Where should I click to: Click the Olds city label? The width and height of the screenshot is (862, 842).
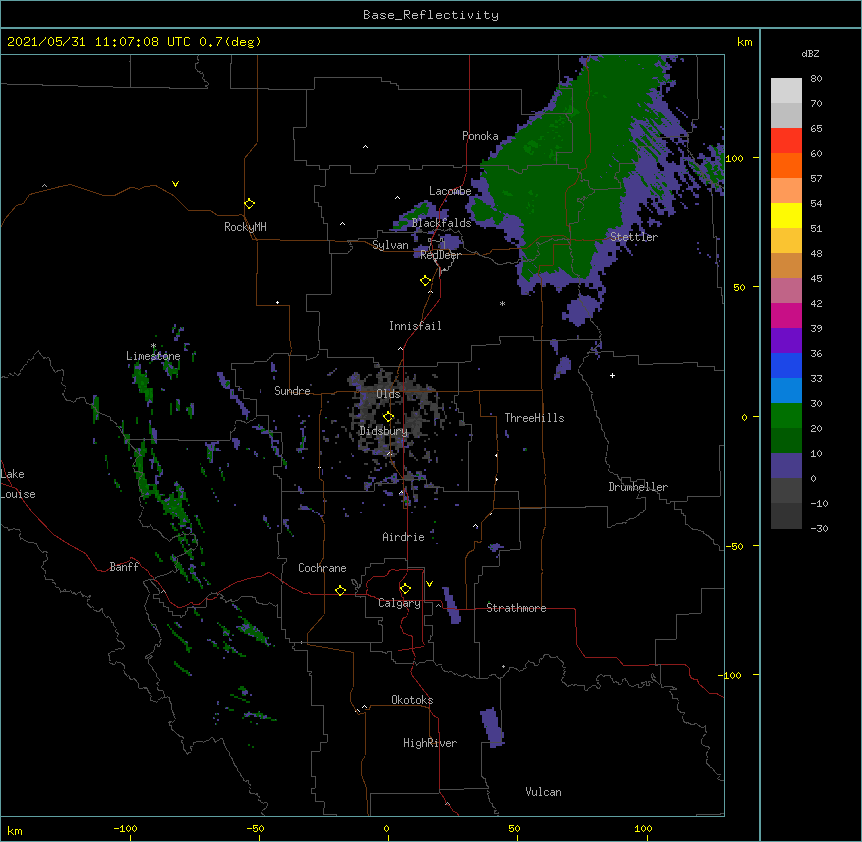(388, 394)
